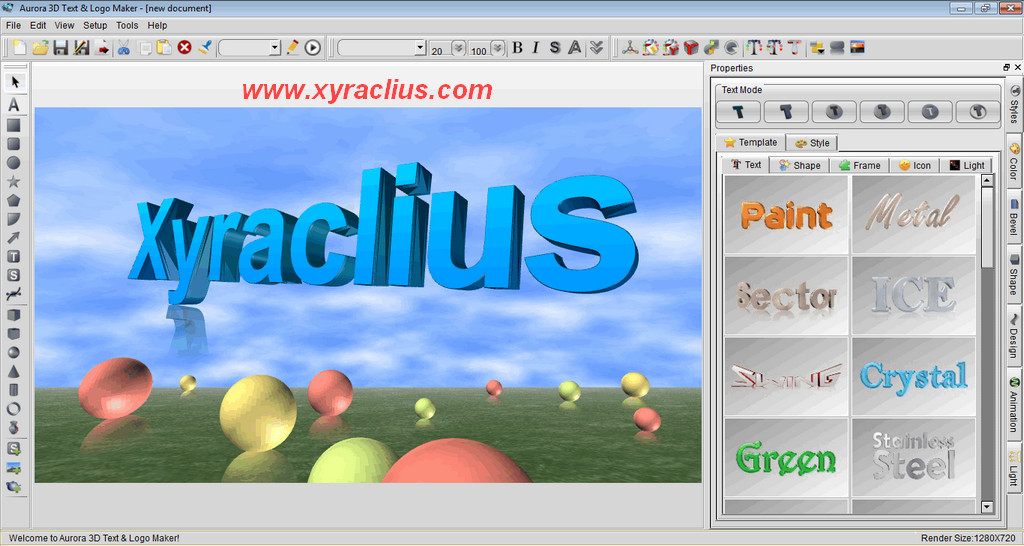The height and width of the screenshot is (546, 1024).
Task: Open the Help menu
Action: coord(157,25)
